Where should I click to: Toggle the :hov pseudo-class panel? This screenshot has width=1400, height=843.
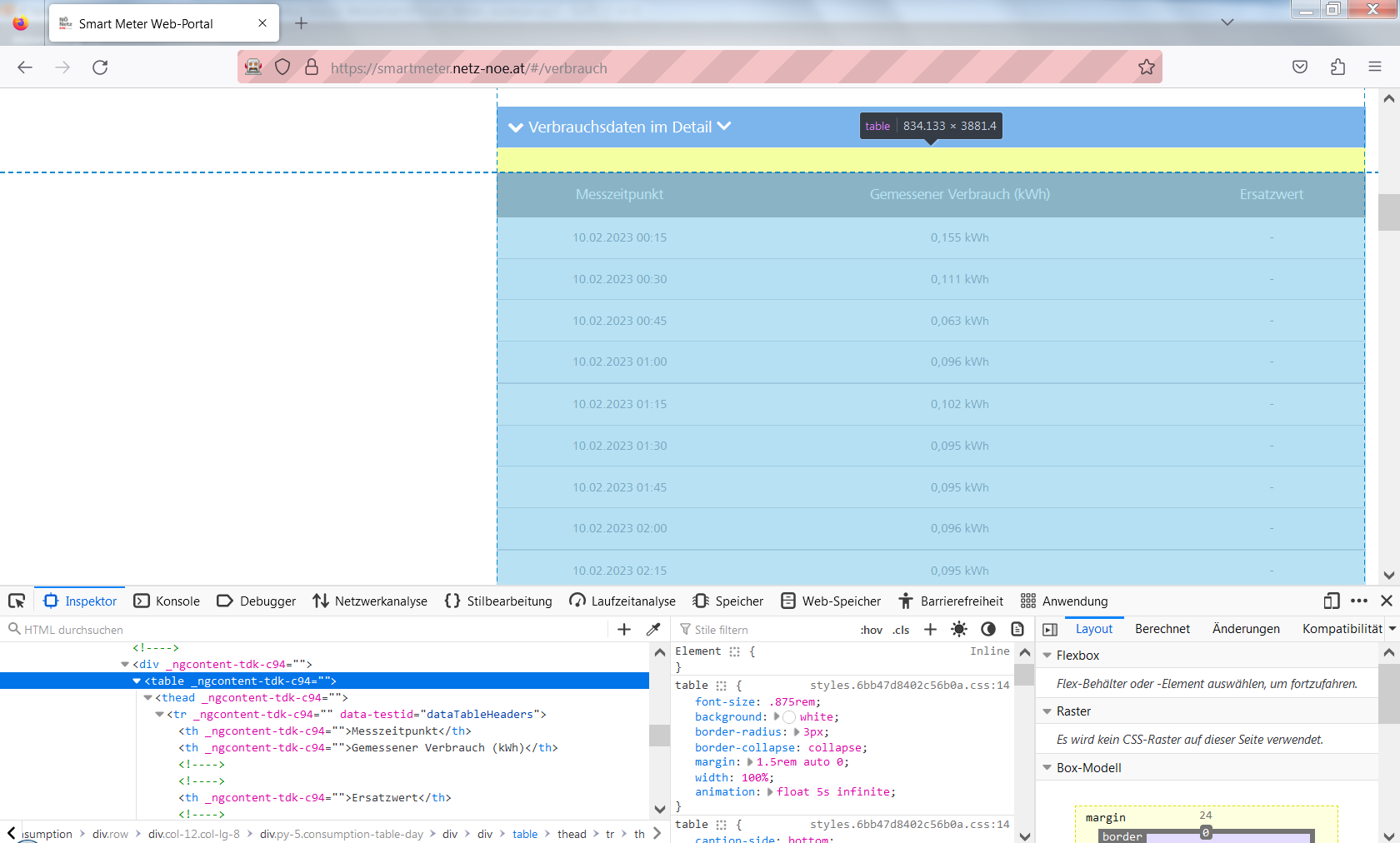point(872,630)
